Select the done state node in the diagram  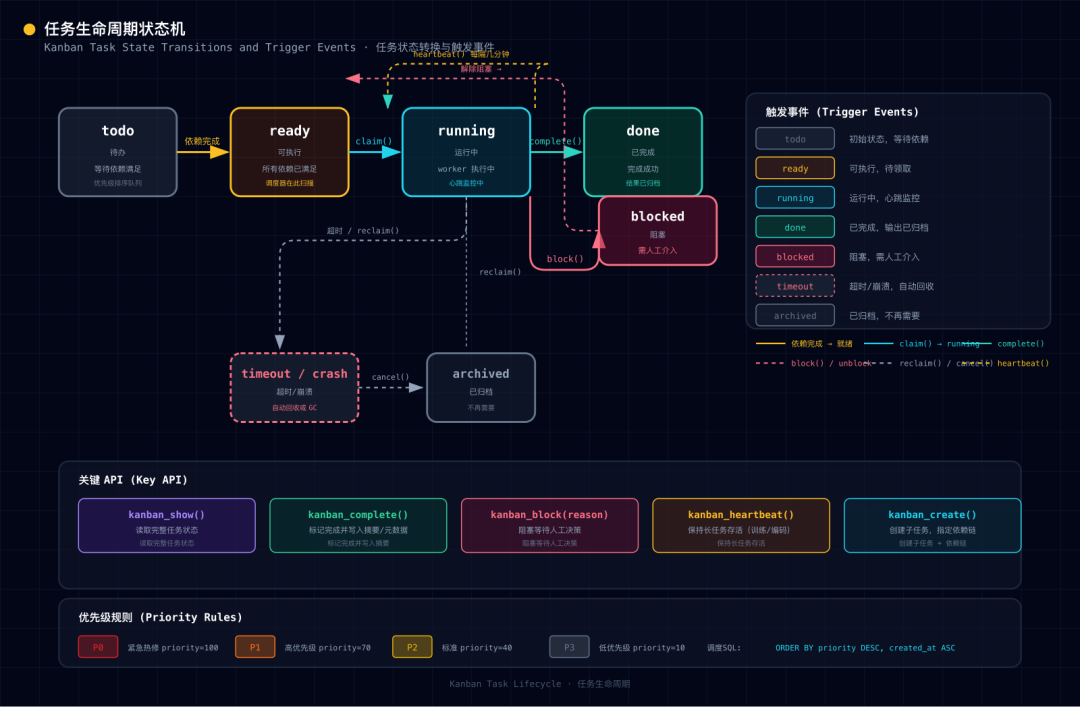pyautogui.click(x=643, y=152)
